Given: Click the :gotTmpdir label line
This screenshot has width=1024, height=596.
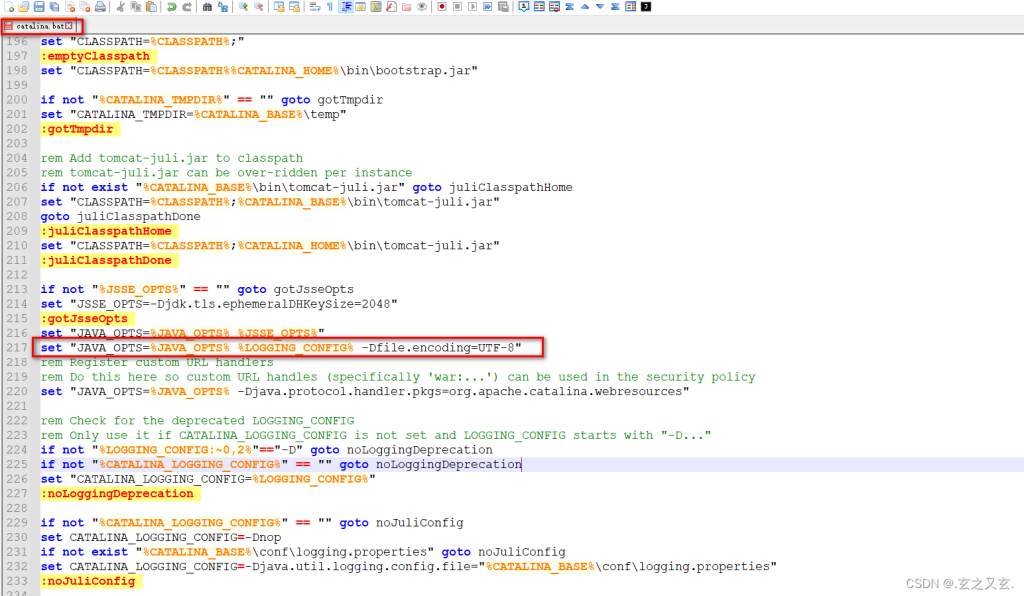Looking at the screenshot, I should [x=77, y=129].
